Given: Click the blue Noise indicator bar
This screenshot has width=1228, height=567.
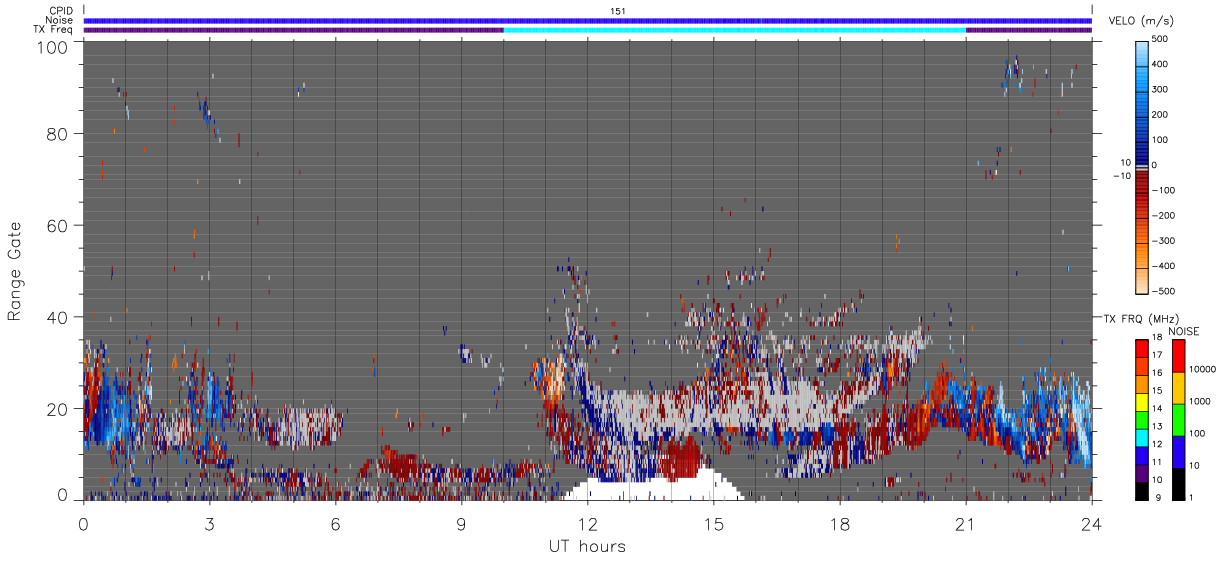Looking at the screenshot, I should click(x=587, y=20).
